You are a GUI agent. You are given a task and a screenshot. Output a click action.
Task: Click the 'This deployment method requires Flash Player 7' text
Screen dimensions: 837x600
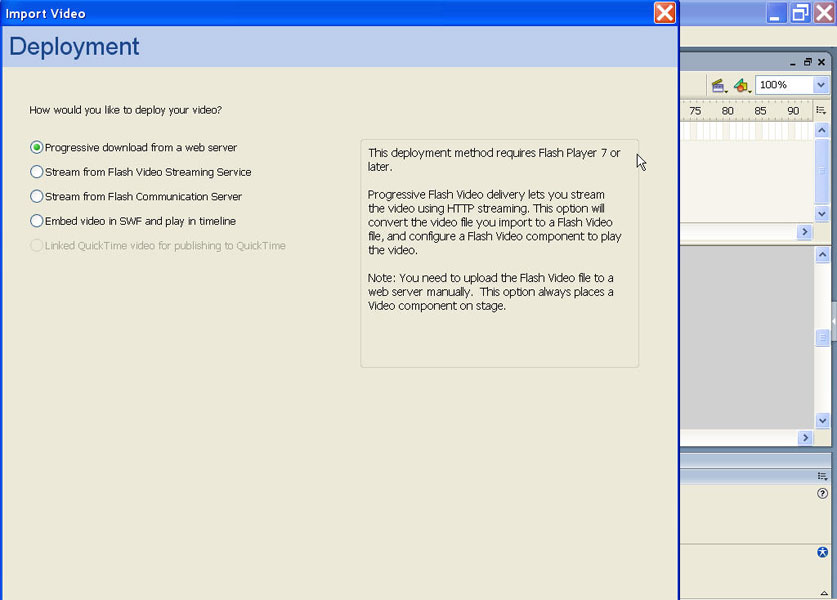tap(494, 160)
